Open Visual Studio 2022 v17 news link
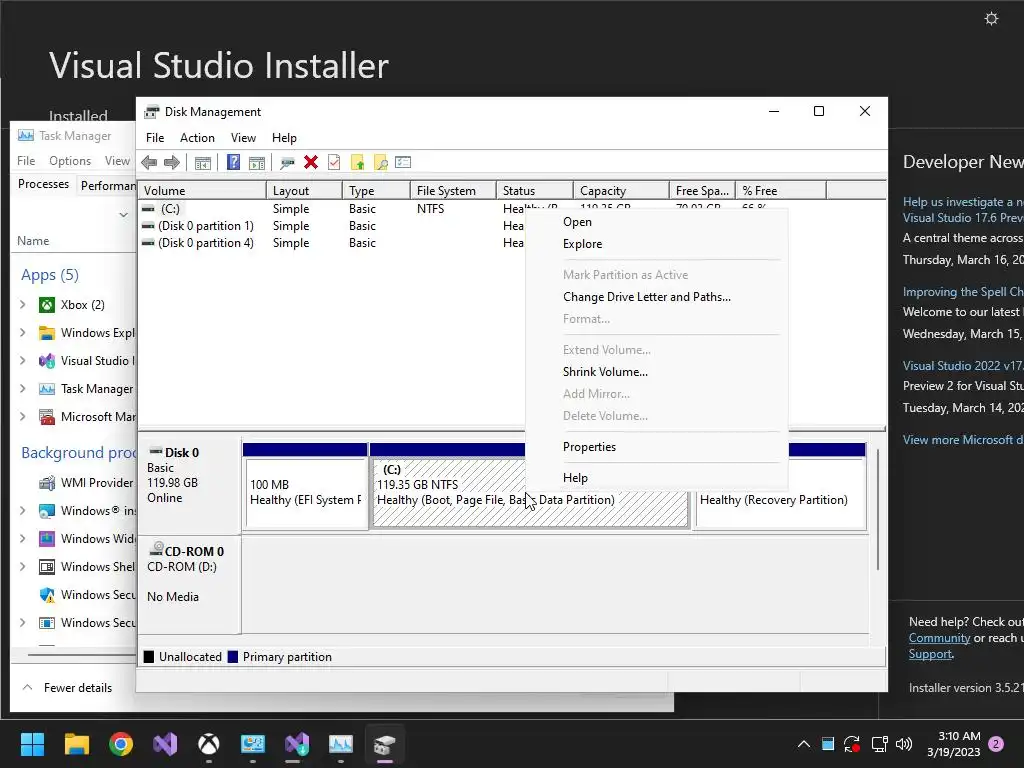The image size is (1024, 768). [963, 366]
